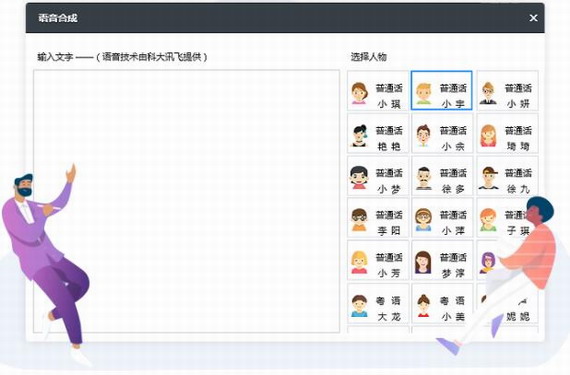Pick the 小妍 voice with glasses and suit
Image resolution: width=570 pixels, height=375 pixels.
(x=507, y=91)
